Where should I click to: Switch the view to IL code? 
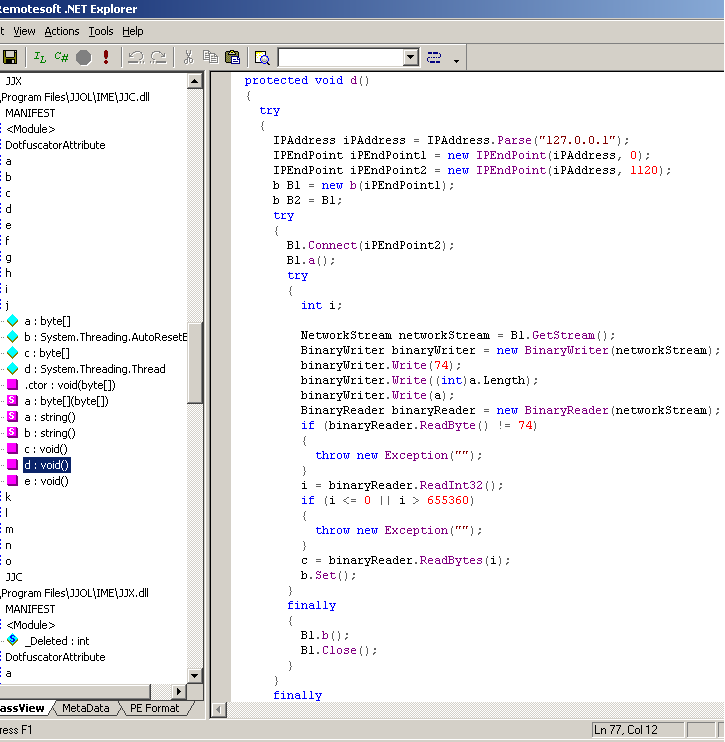[x=40, y=57]
